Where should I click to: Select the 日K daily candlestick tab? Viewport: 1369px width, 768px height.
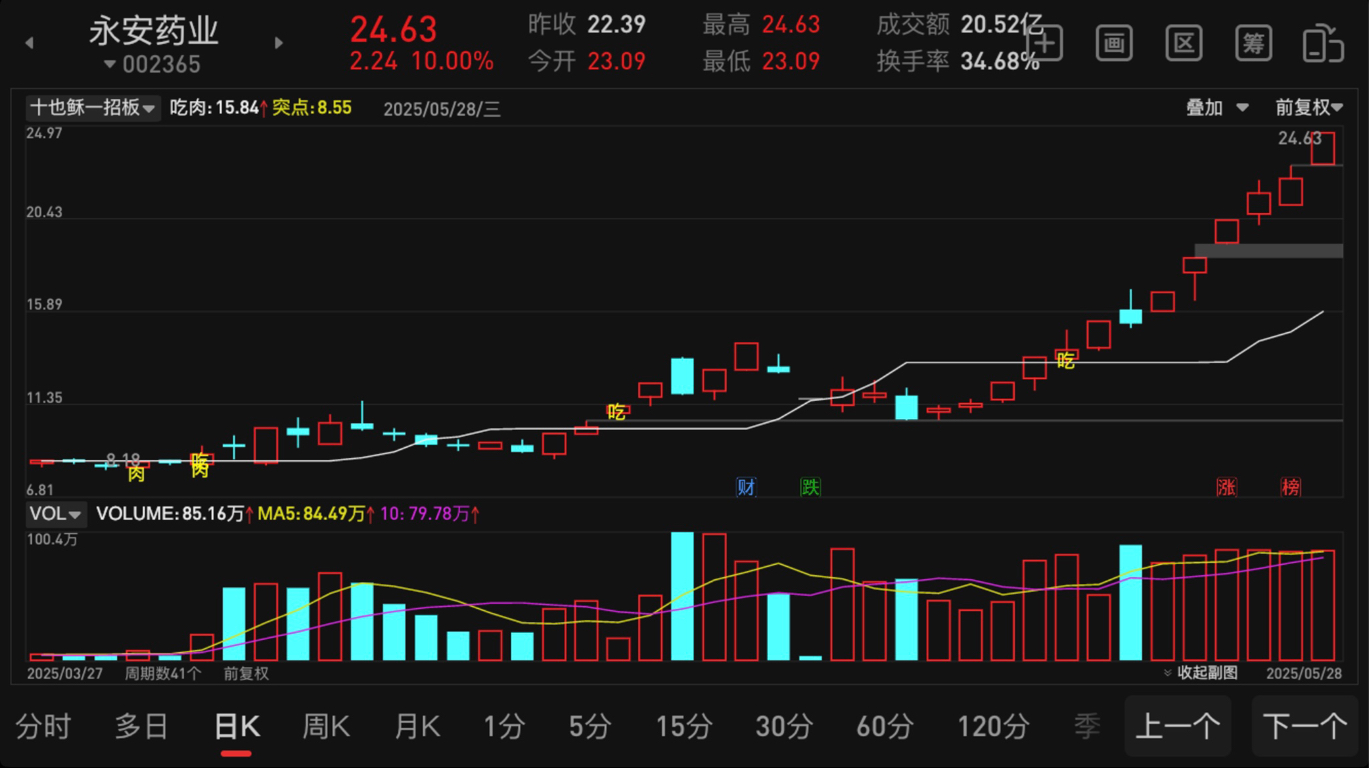(237, 727)
